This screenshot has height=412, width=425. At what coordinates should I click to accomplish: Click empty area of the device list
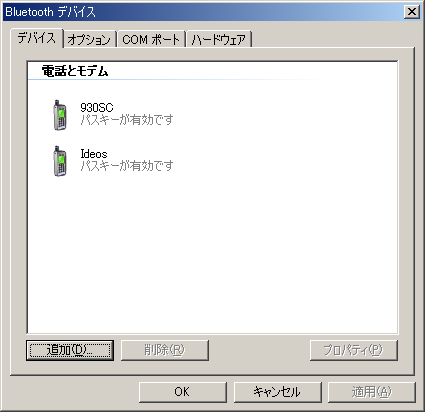point(213,253)
